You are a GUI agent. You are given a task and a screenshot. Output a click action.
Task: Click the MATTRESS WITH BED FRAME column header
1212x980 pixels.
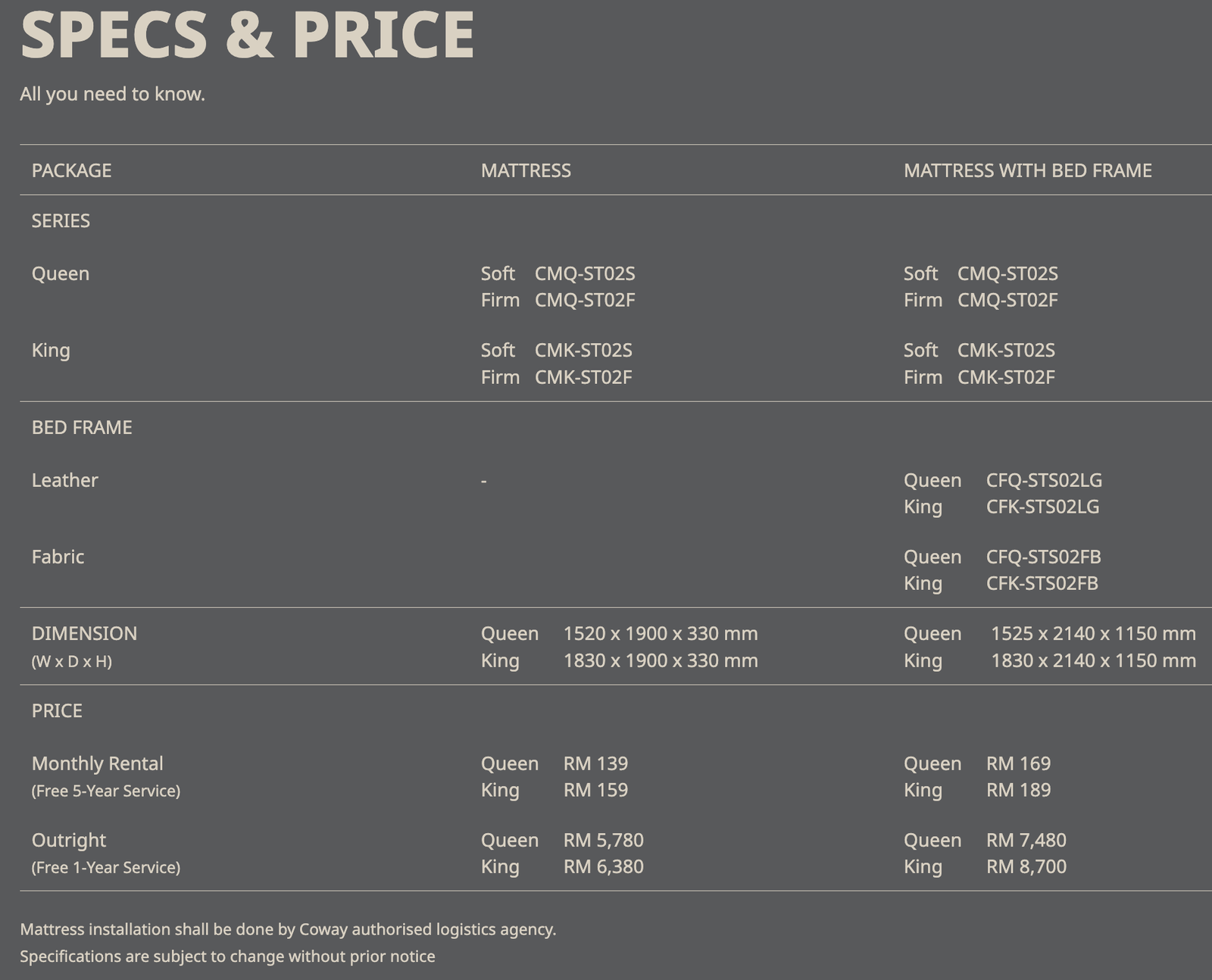click(x=1027, y=170)
